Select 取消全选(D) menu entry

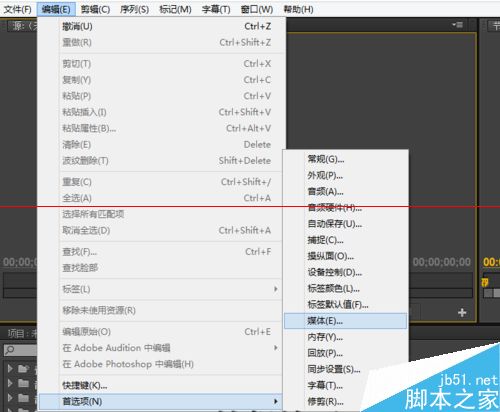162,230
